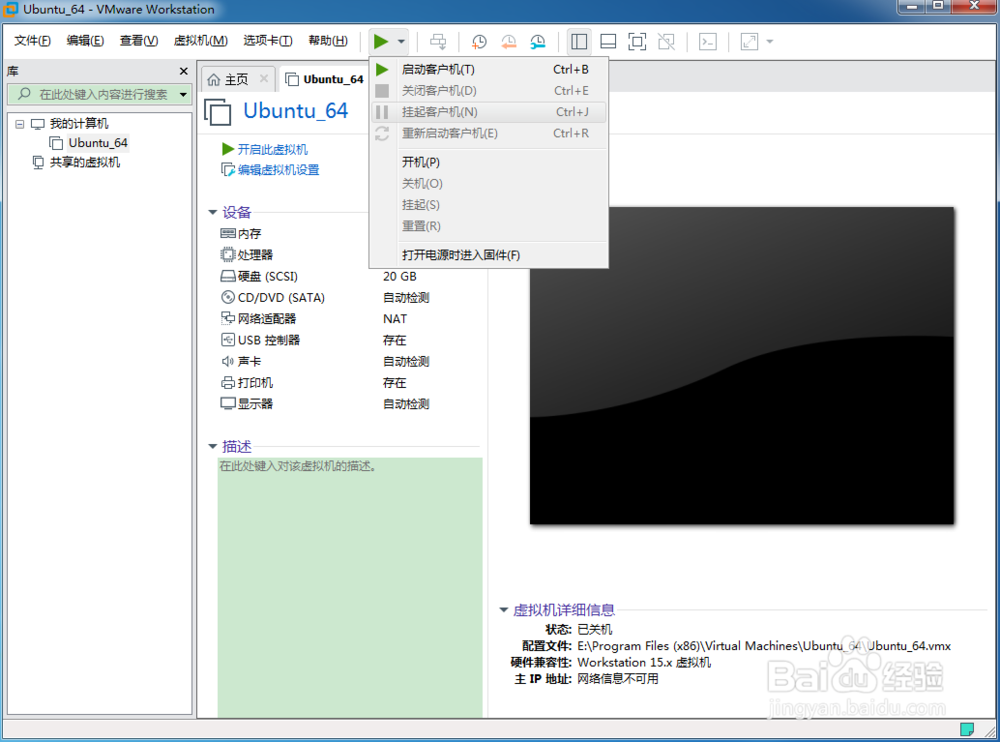1000x742 pixels.
Task: Click the stretch guest display icon
Action: (749, 41)
